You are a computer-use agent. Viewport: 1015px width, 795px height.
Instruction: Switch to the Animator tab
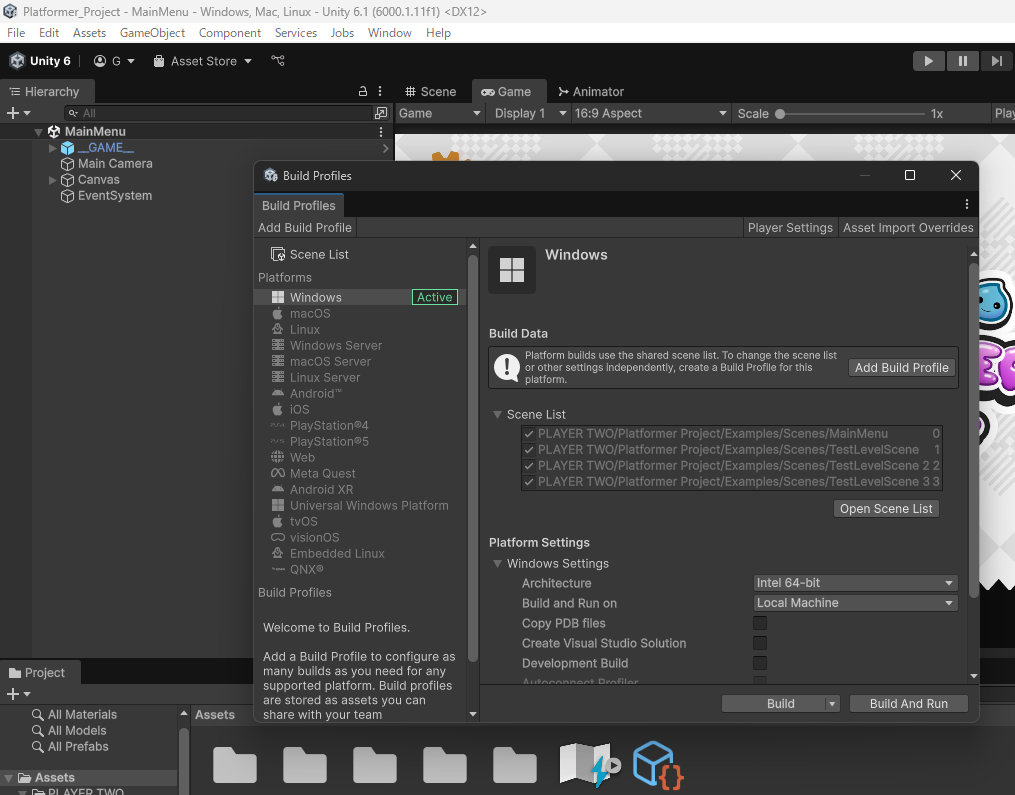click(590, 91)
